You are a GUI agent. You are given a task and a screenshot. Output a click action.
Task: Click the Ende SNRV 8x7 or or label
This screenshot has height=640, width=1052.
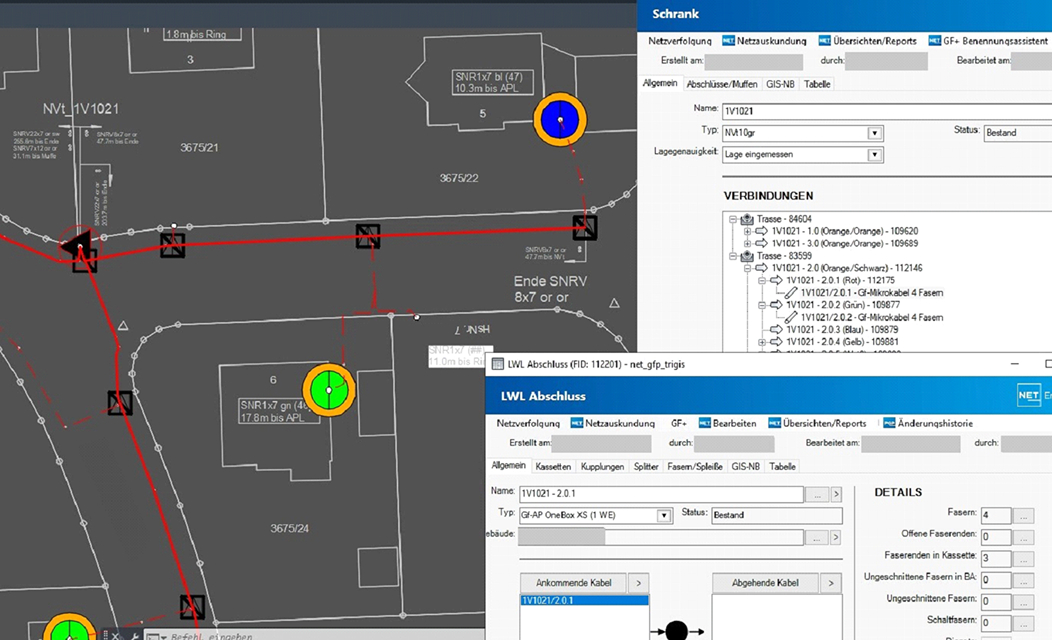(x=550, y=289)
